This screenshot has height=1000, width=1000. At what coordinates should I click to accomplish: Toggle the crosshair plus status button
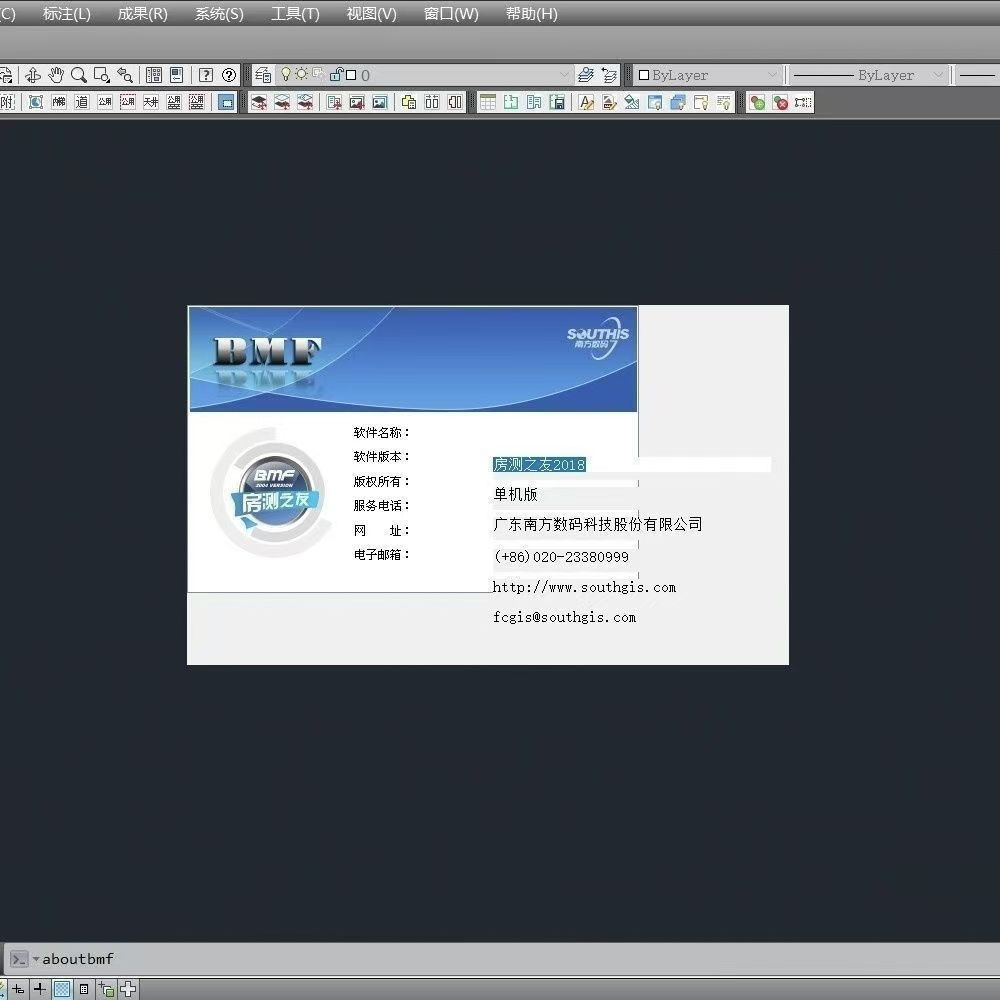(40, 989)
